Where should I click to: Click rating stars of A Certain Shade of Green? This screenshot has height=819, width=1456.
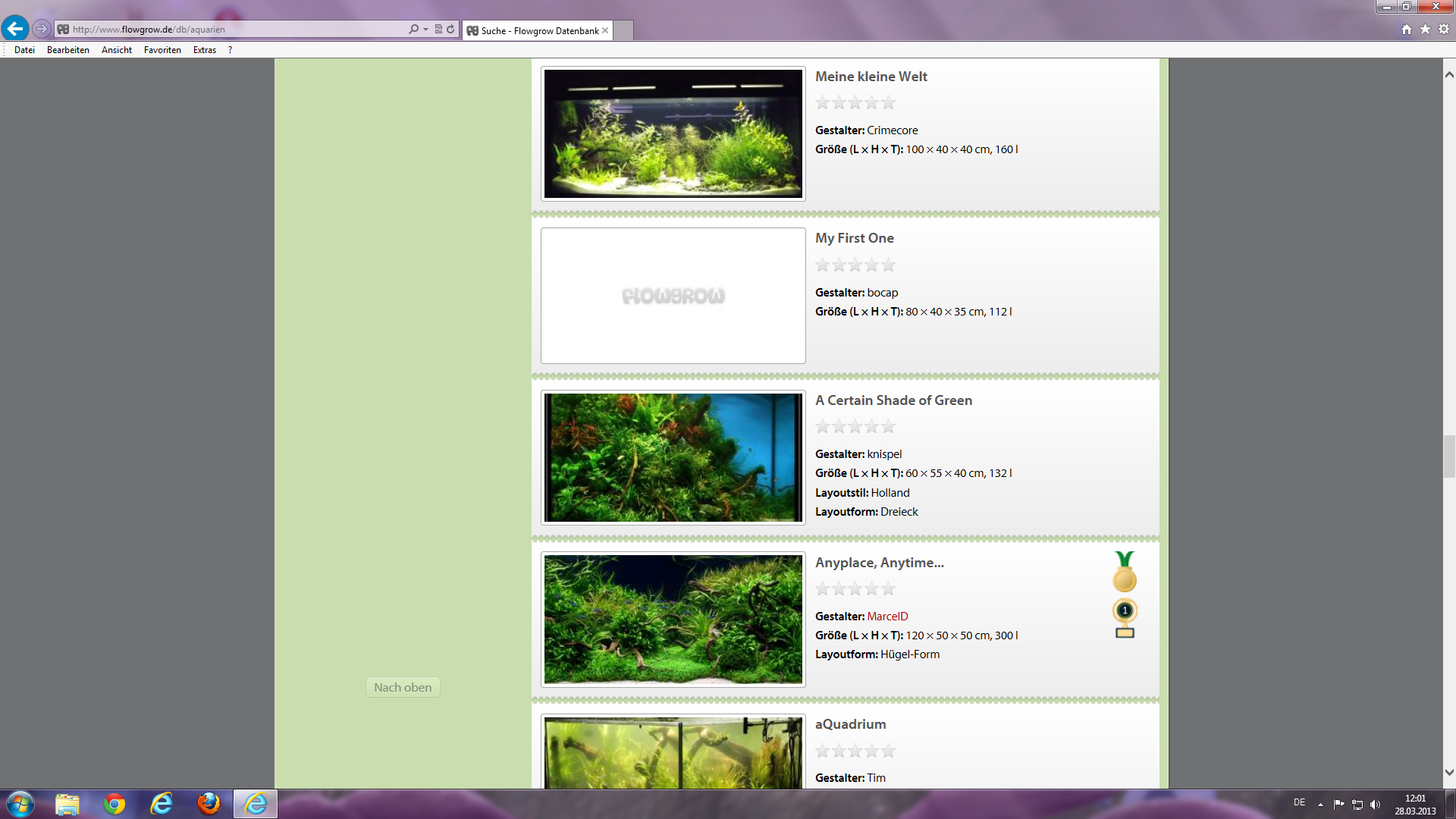pyautogui.click(x=855, y=426)
